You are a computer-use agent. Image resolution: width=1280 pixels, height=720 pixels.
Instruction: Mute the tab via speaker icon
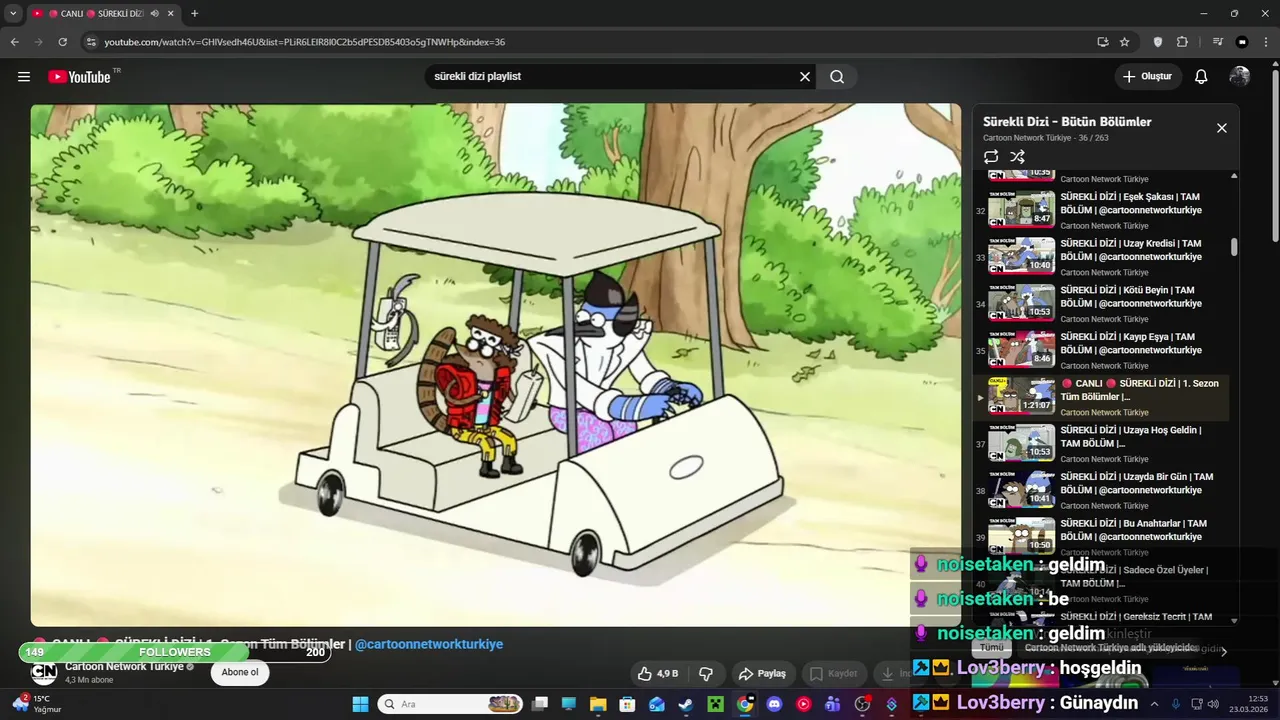click(x=154, y=14)
